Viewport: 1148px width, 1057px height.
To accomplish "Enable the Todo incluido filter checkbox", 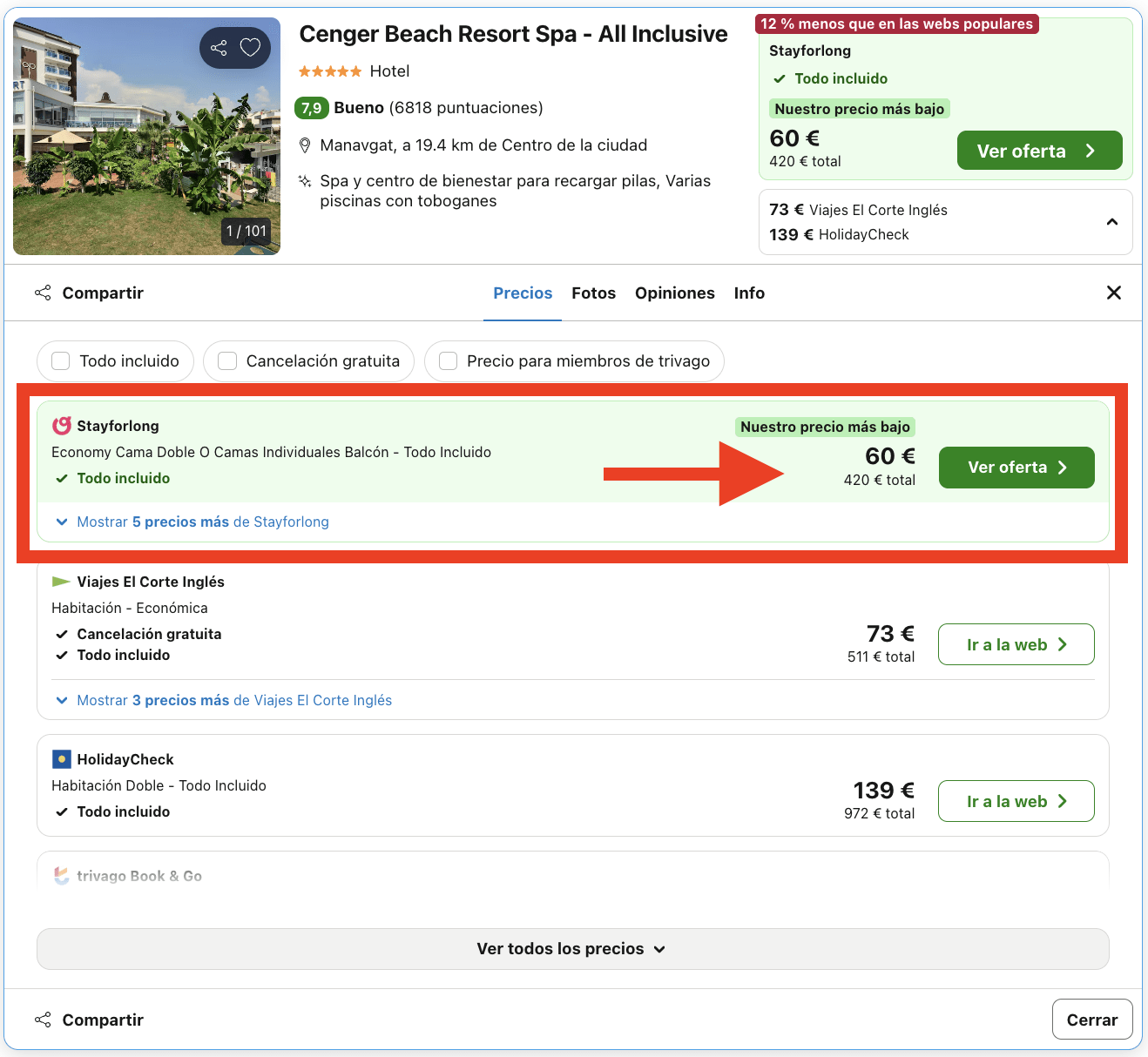I will (60, 360).
